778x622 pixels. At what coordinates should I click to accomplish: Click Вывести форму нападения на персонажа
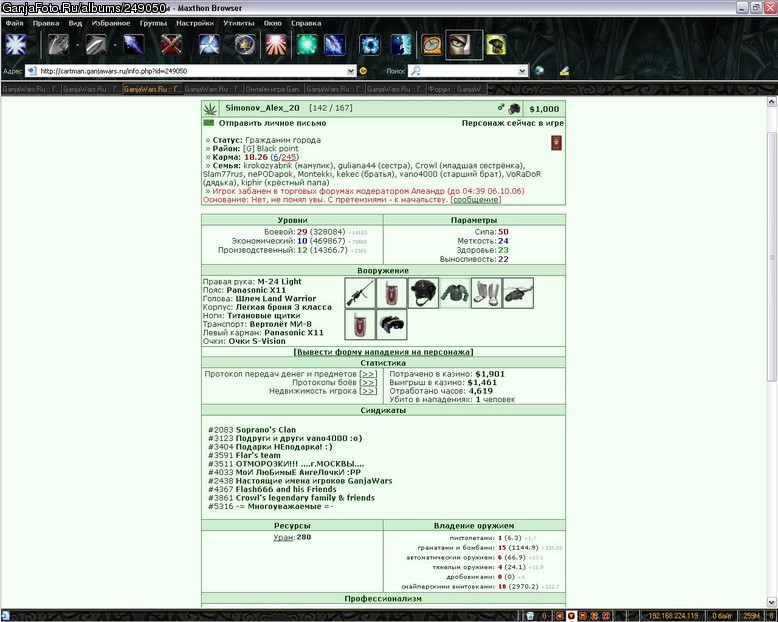click(x=383, y=352)
